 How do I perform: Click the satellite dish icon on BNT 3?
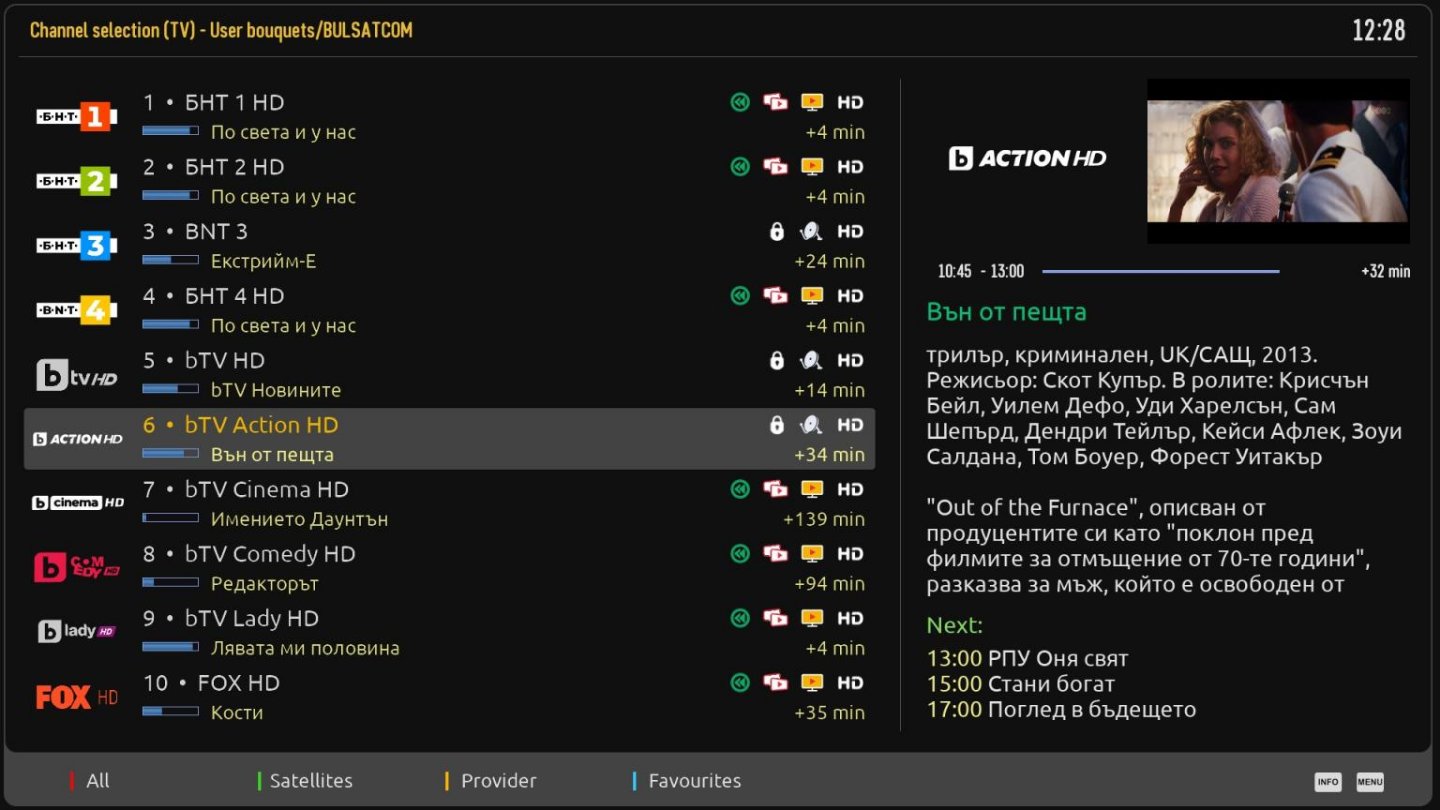click(x=811, y=232)
